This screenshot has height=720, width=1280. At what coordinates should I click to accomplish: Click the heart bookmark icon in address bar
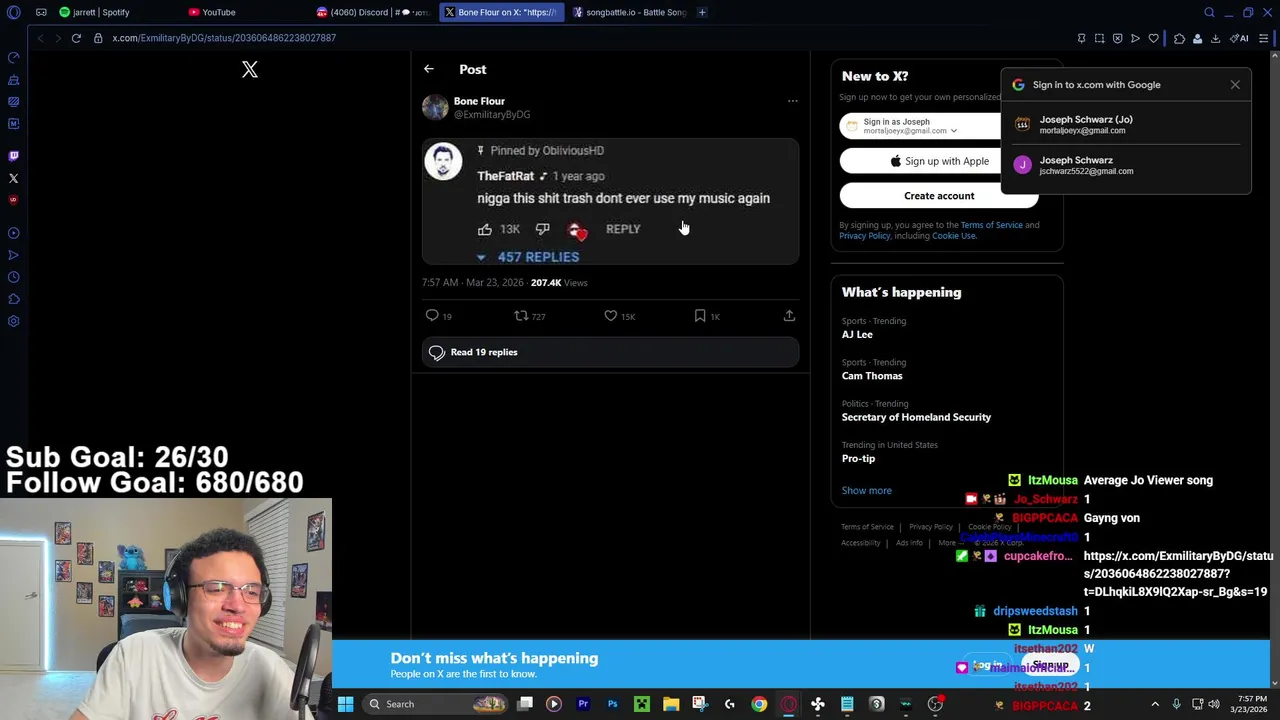[1153, 38]
